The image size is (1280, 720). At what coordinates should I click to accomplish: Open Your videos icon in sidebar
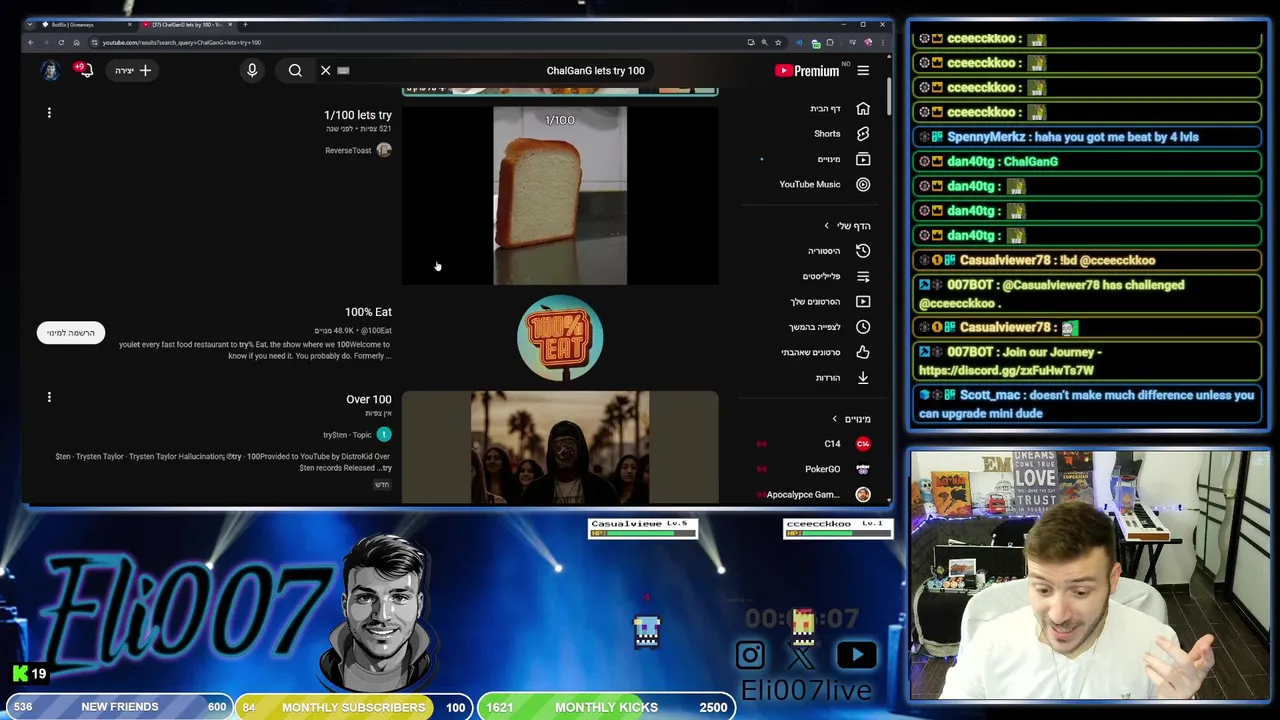863,301
